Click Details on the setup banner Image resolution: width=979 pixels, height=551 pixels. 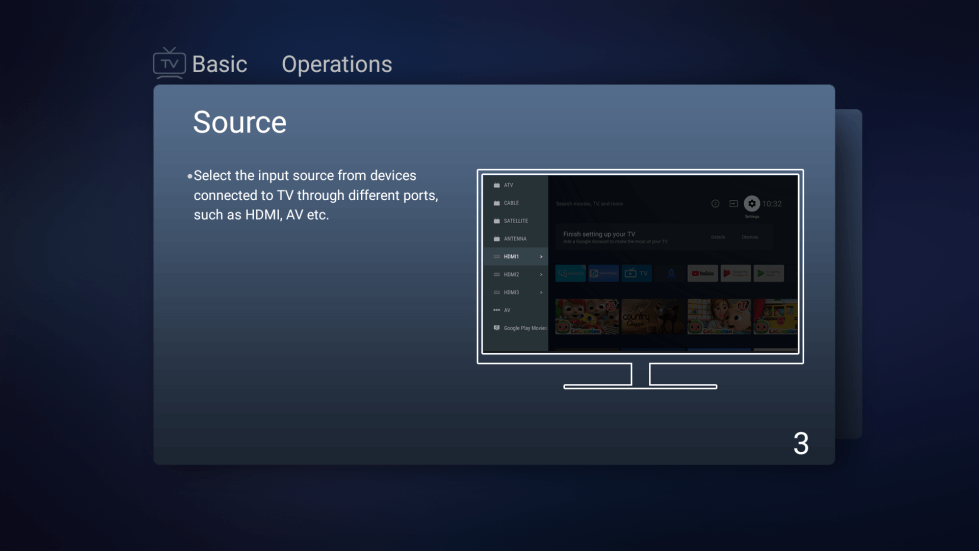pyautogui.click(x=718, y=237)
